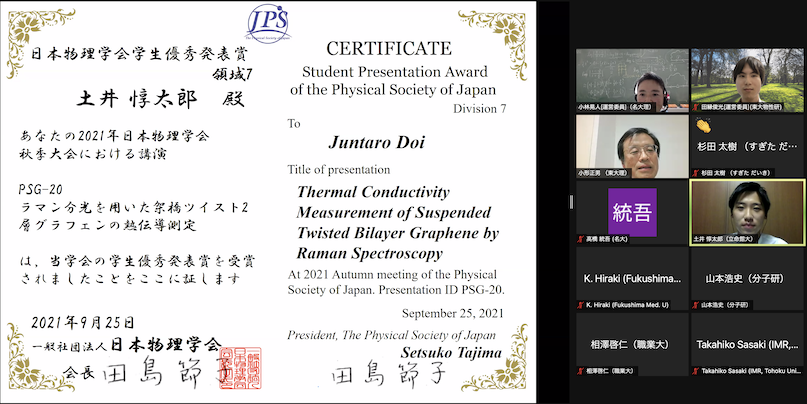This screenshot has height=404, width=807.
Task: Click the 日本物理学会学生優秀発表賞 heading
Action: 140,54
